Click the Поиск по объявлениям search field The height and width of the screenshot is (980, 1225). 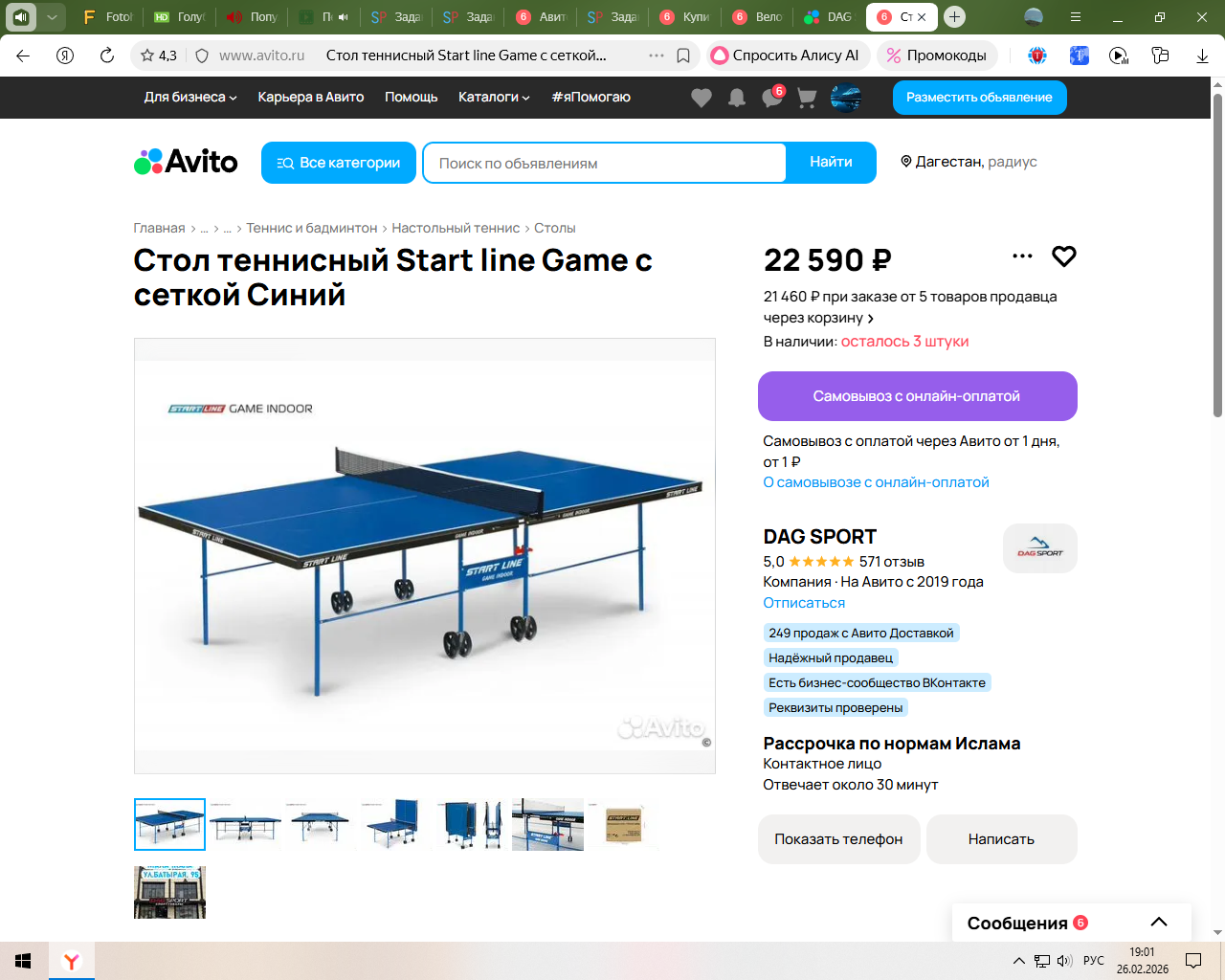coord(605,163)
